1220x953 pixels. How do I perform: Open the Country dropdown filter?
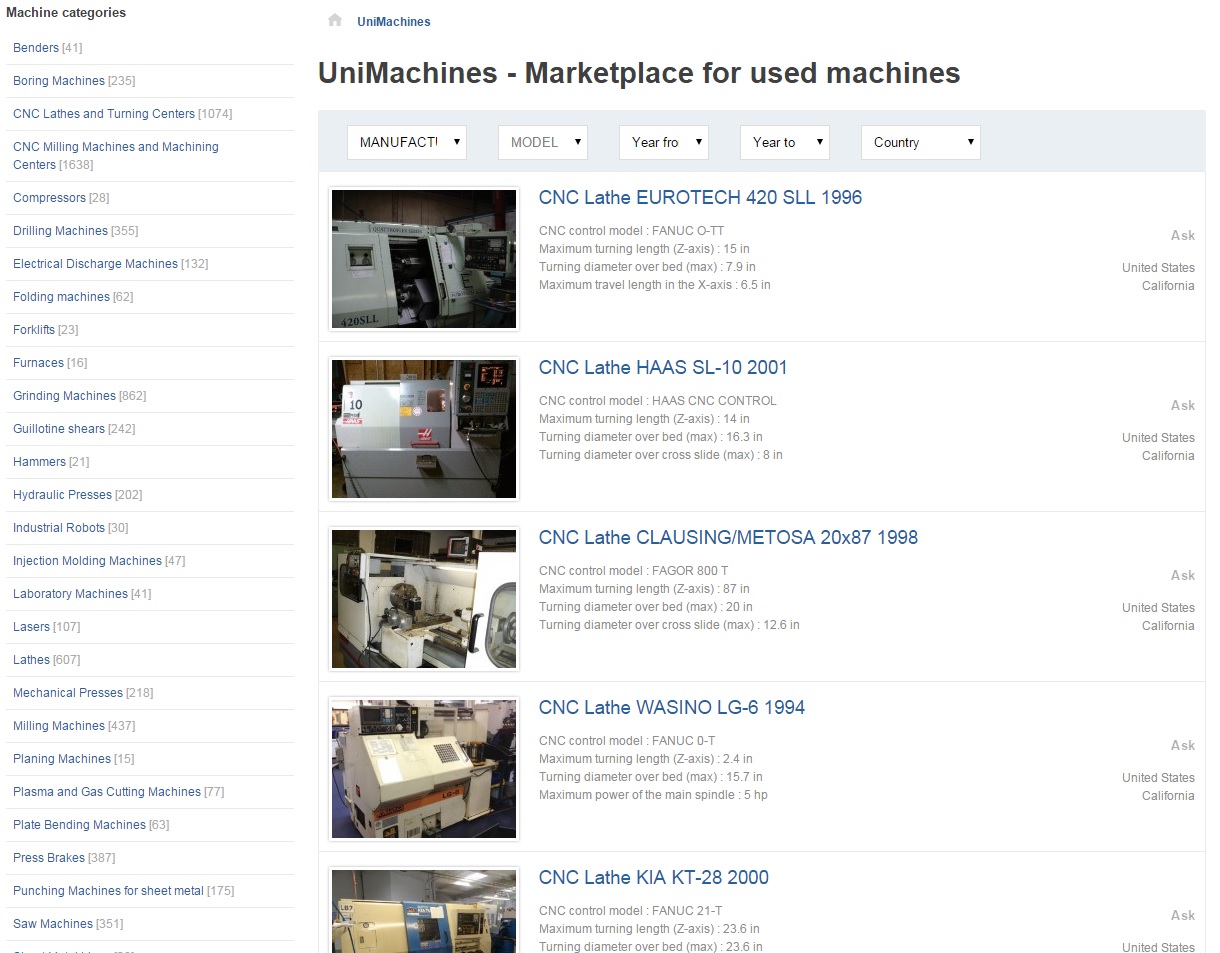921,142
